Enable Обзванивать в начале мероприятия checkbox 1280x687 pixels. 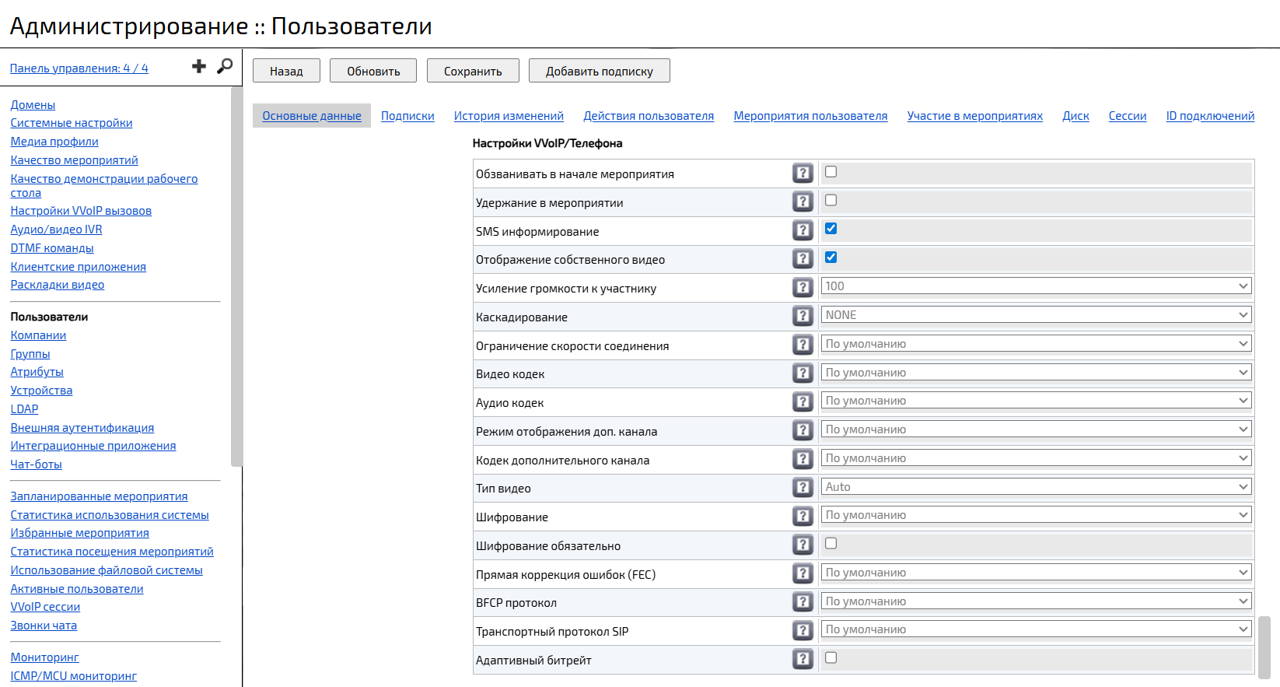[x=831, y=172]
